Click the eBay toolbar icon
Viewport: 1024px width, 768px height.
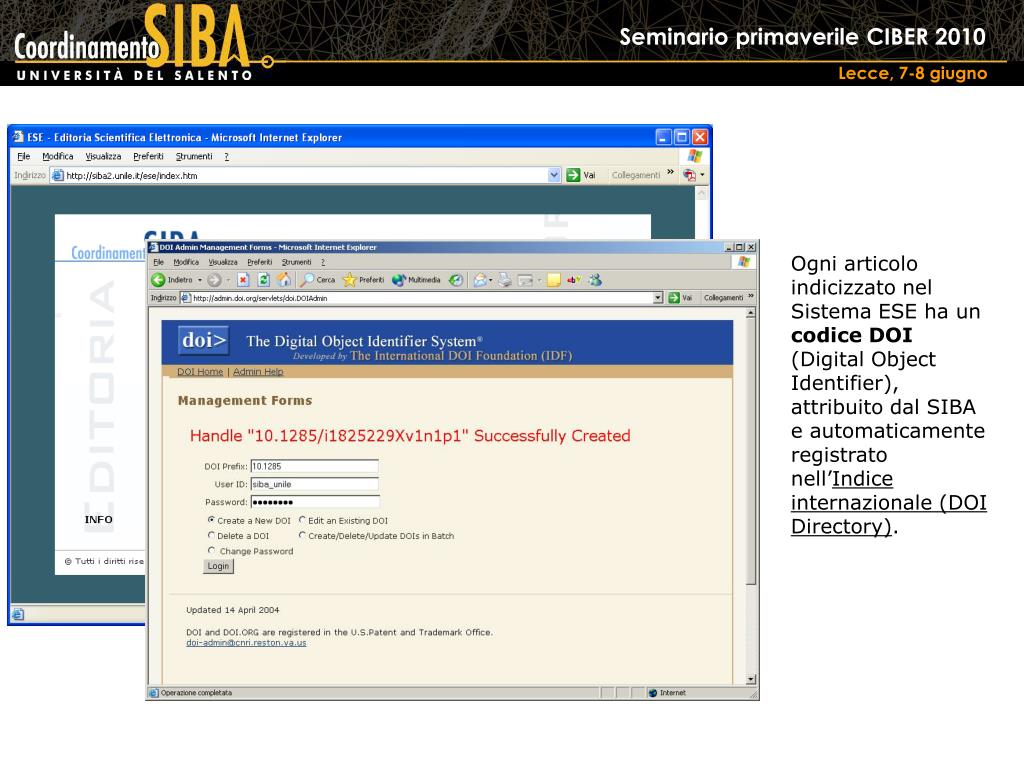(573, 280)
